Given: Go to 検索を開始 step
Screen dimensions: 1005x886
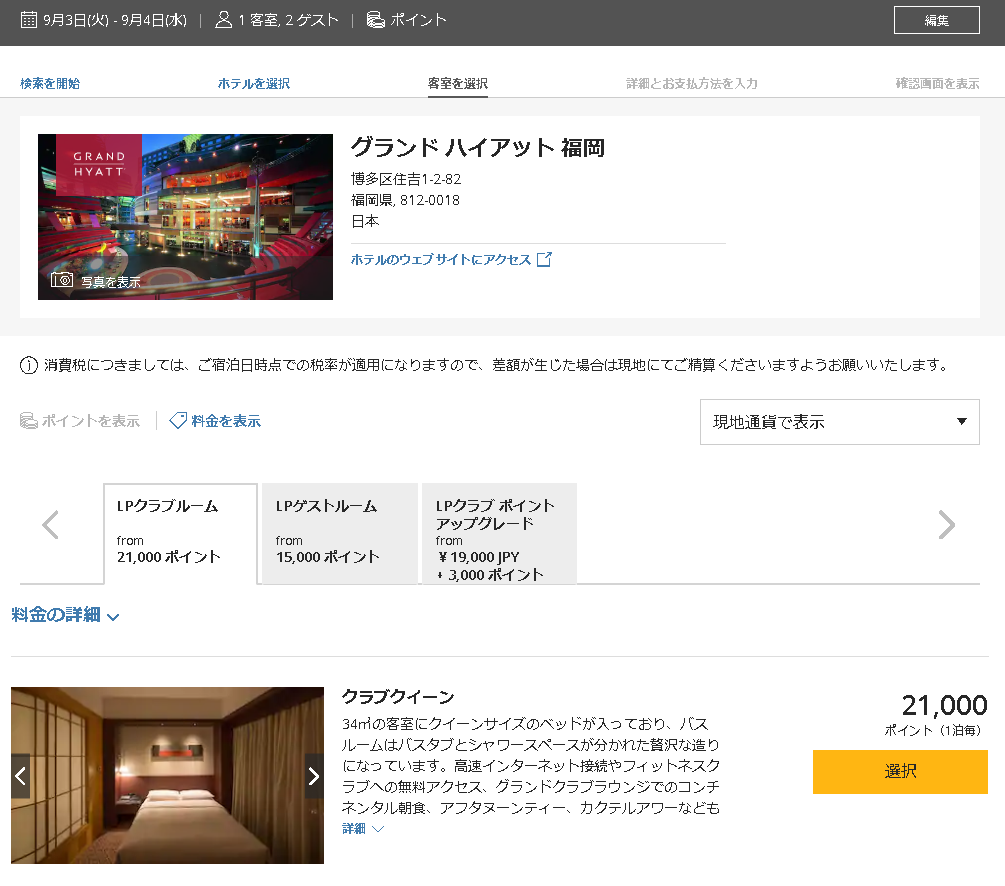Looking at the screenshot, I should pyautogui.click(x=50, y=83).
